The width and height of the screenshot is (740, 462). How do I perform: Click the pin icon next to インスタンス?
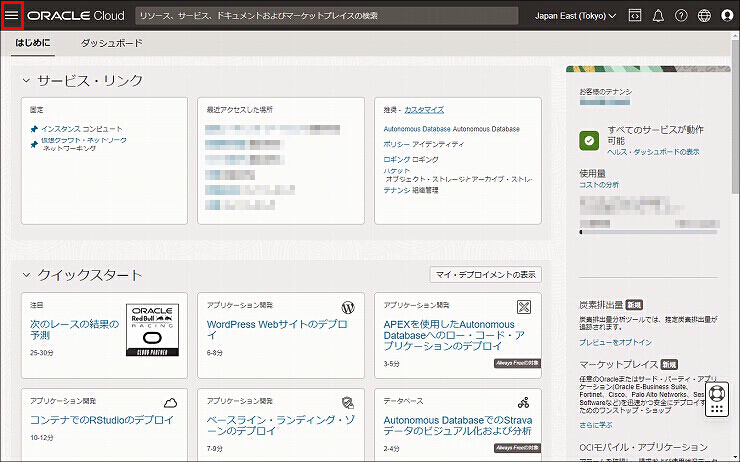[34, 129]
